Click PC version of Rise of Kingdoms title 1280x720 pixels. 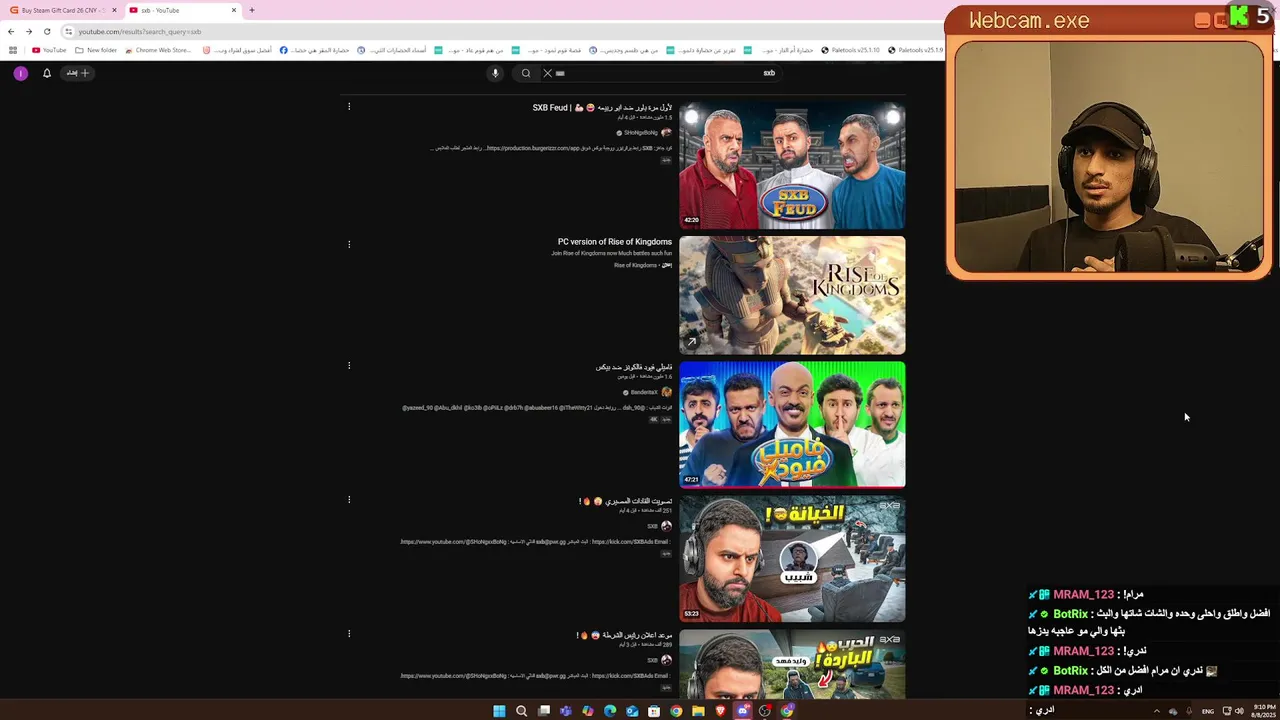tap(615, 242)
